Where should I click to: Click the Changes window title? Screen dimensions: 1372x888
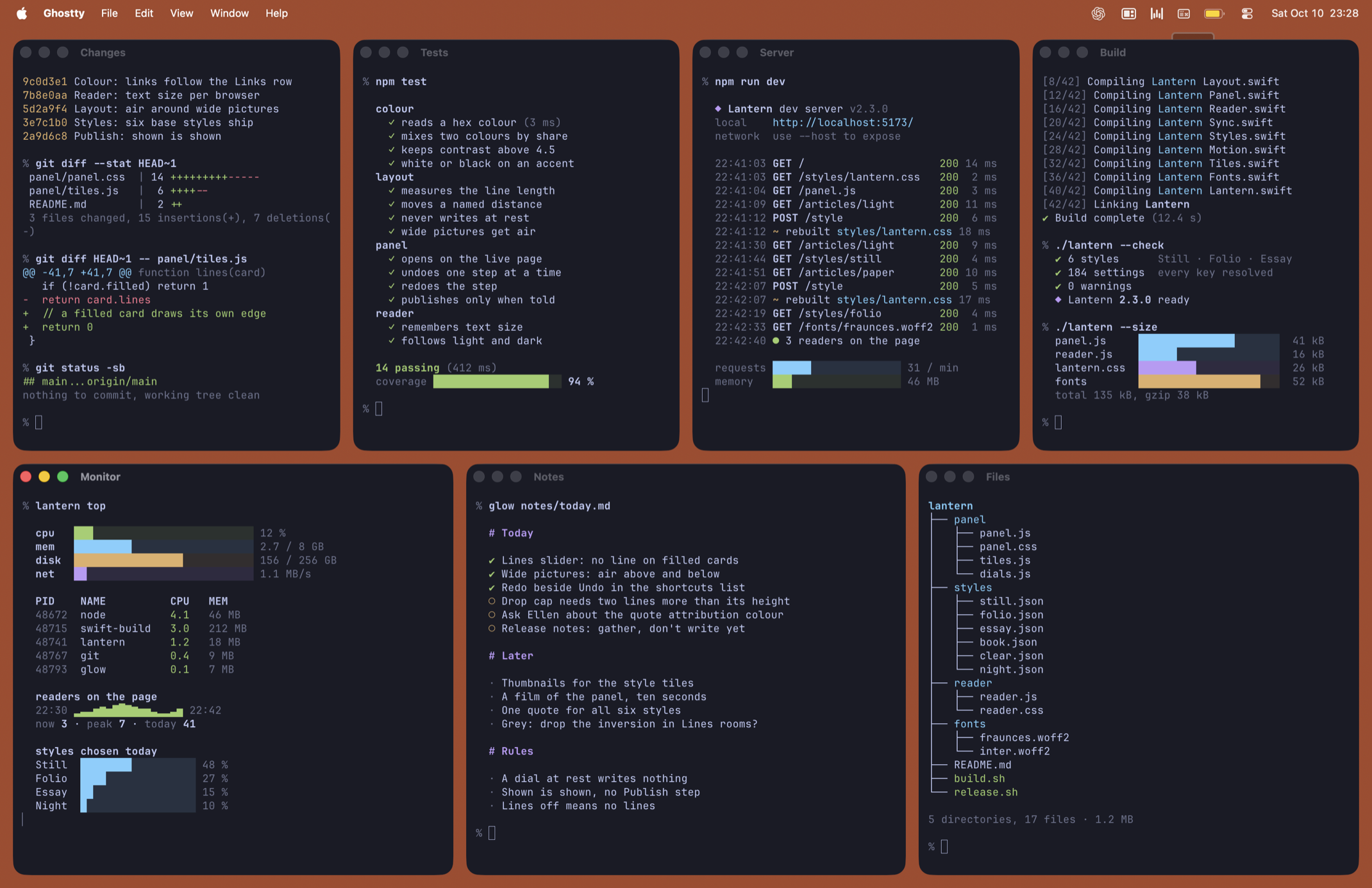103,53
